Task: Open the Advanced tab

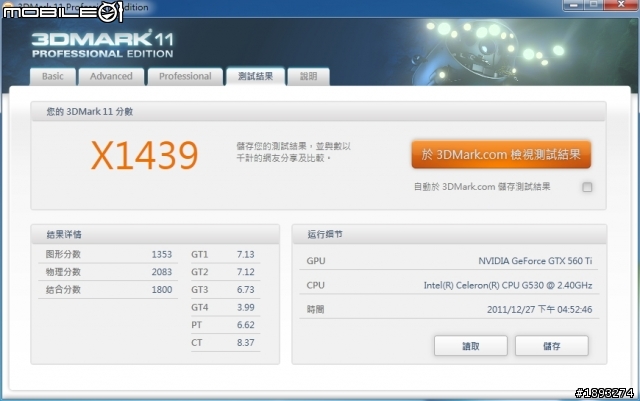Action: coord(111,77)
